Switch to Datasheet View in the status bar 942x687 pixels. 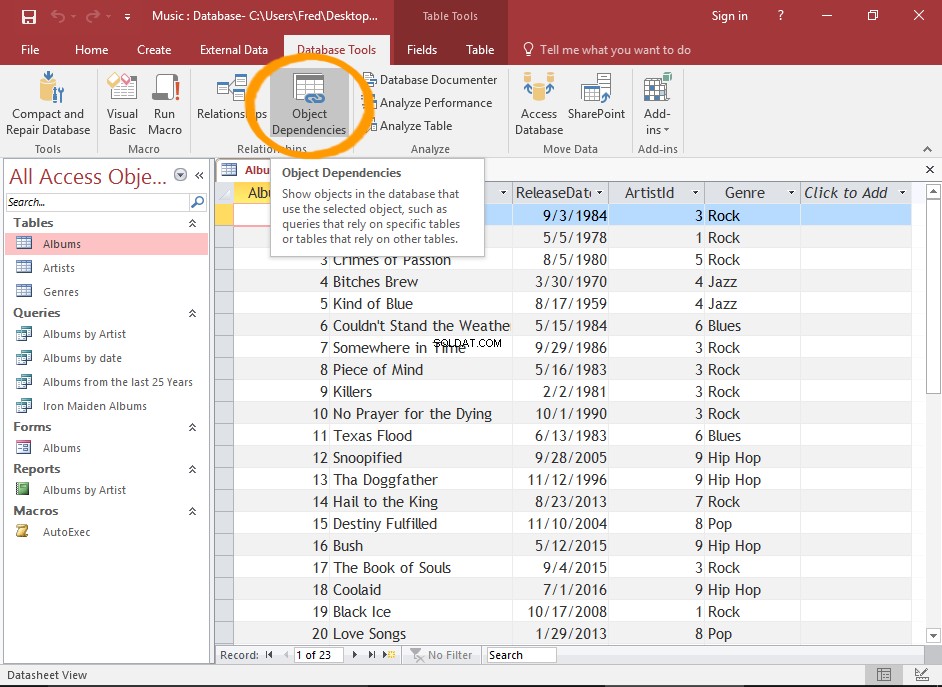coord(884,675)
